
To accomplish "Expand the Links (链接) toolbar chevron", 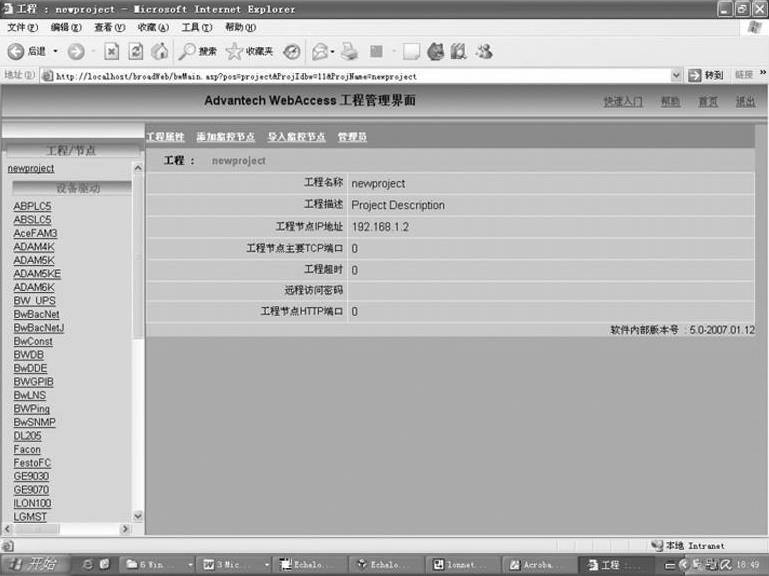I will (763, 73).
